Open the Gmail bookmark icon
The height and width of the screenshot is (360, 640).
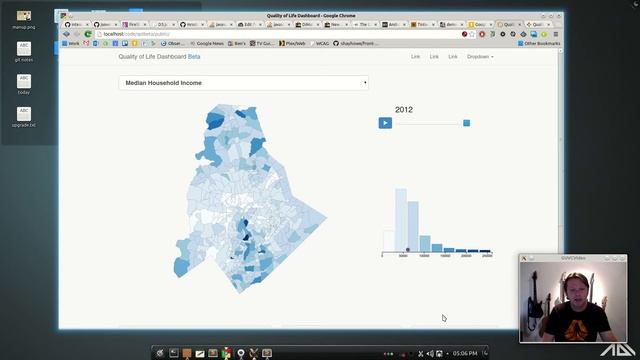tap(86, 43)
